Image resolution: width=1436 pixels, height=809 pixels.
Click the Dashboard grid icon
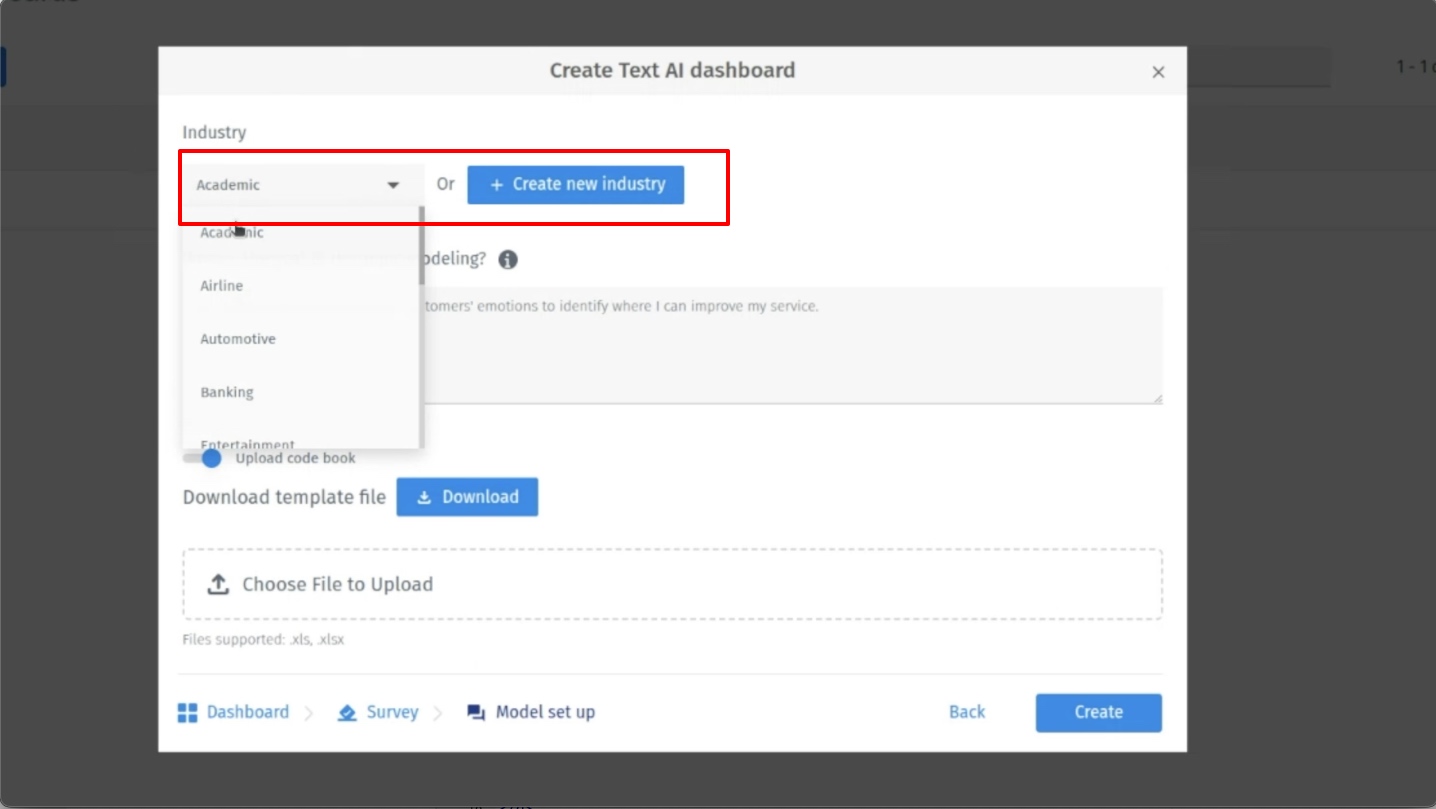(x=187, y=712)
